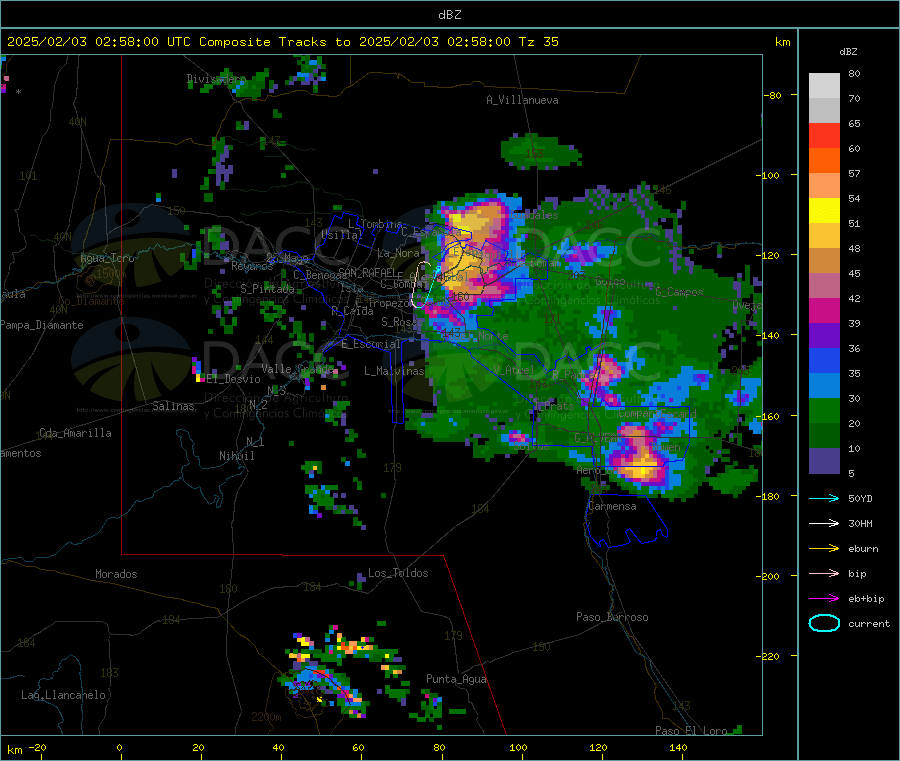The image size is (900, 761).
Task: Click the 'Valle_Grande' map label
Action: pyautogui.click(x=297, y=368)
